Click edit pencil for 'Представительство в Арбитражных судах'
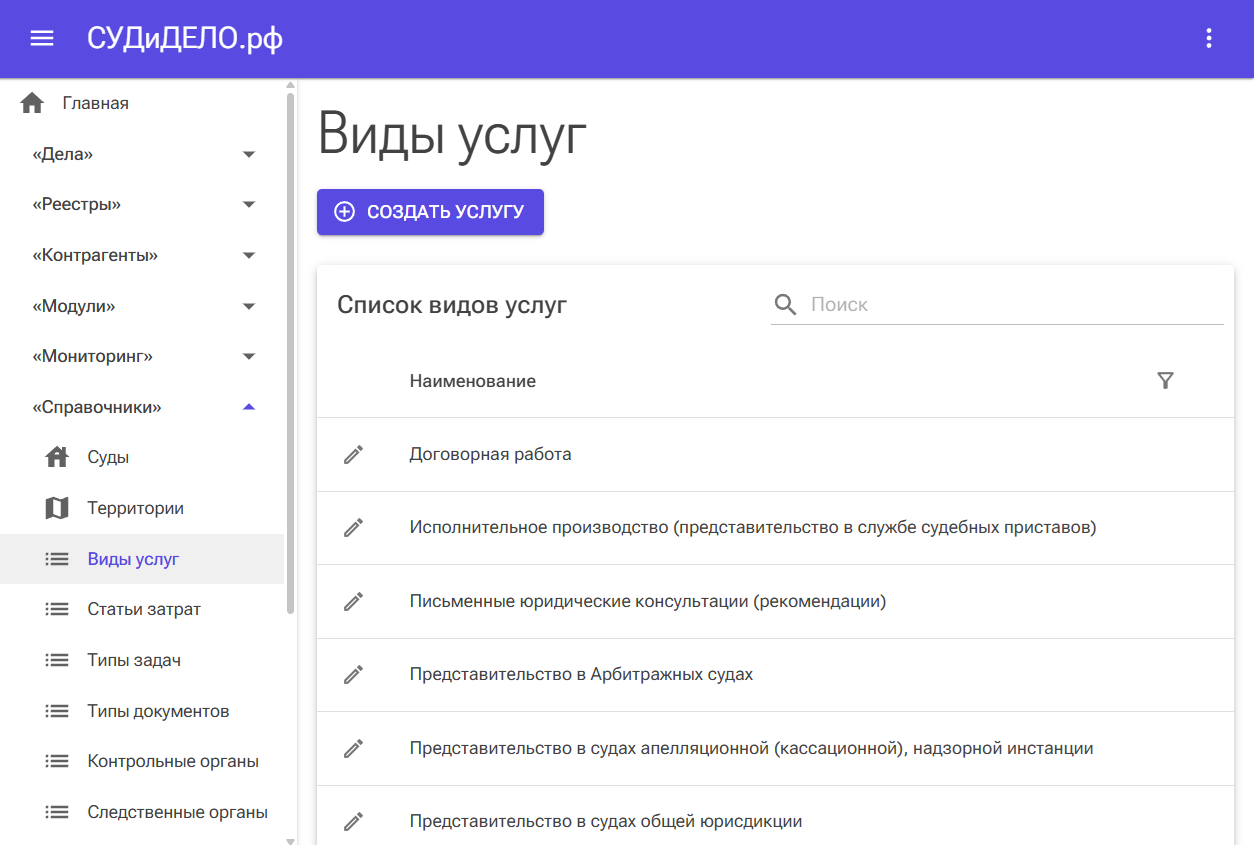Image resolution: width=1254 pixels, height=845 pixels. pos(353,675)
